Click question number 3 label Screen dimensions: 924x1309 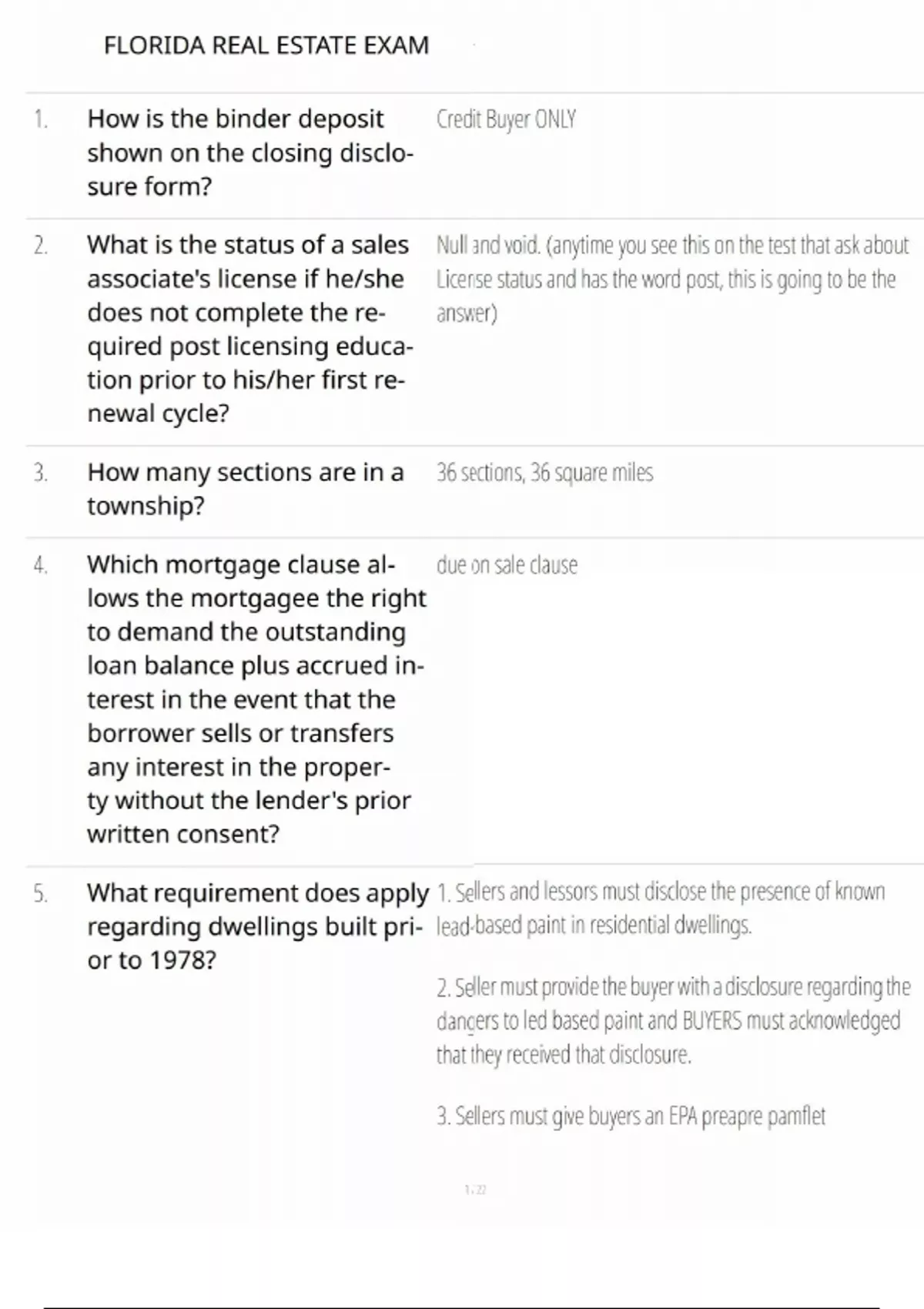pos(41,473)
